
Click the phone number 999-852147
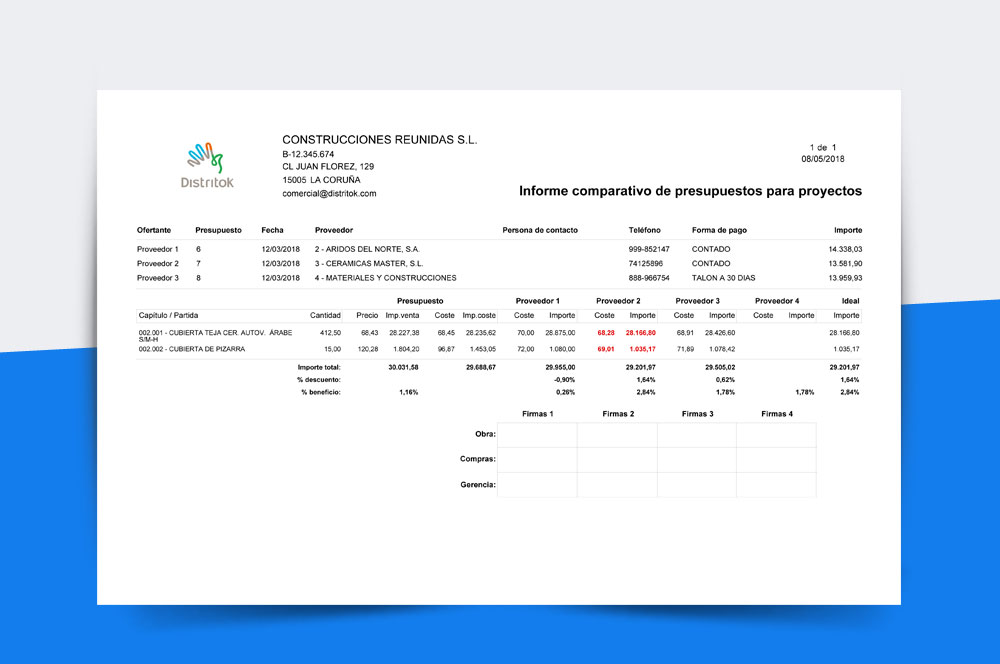pos(649,248)
